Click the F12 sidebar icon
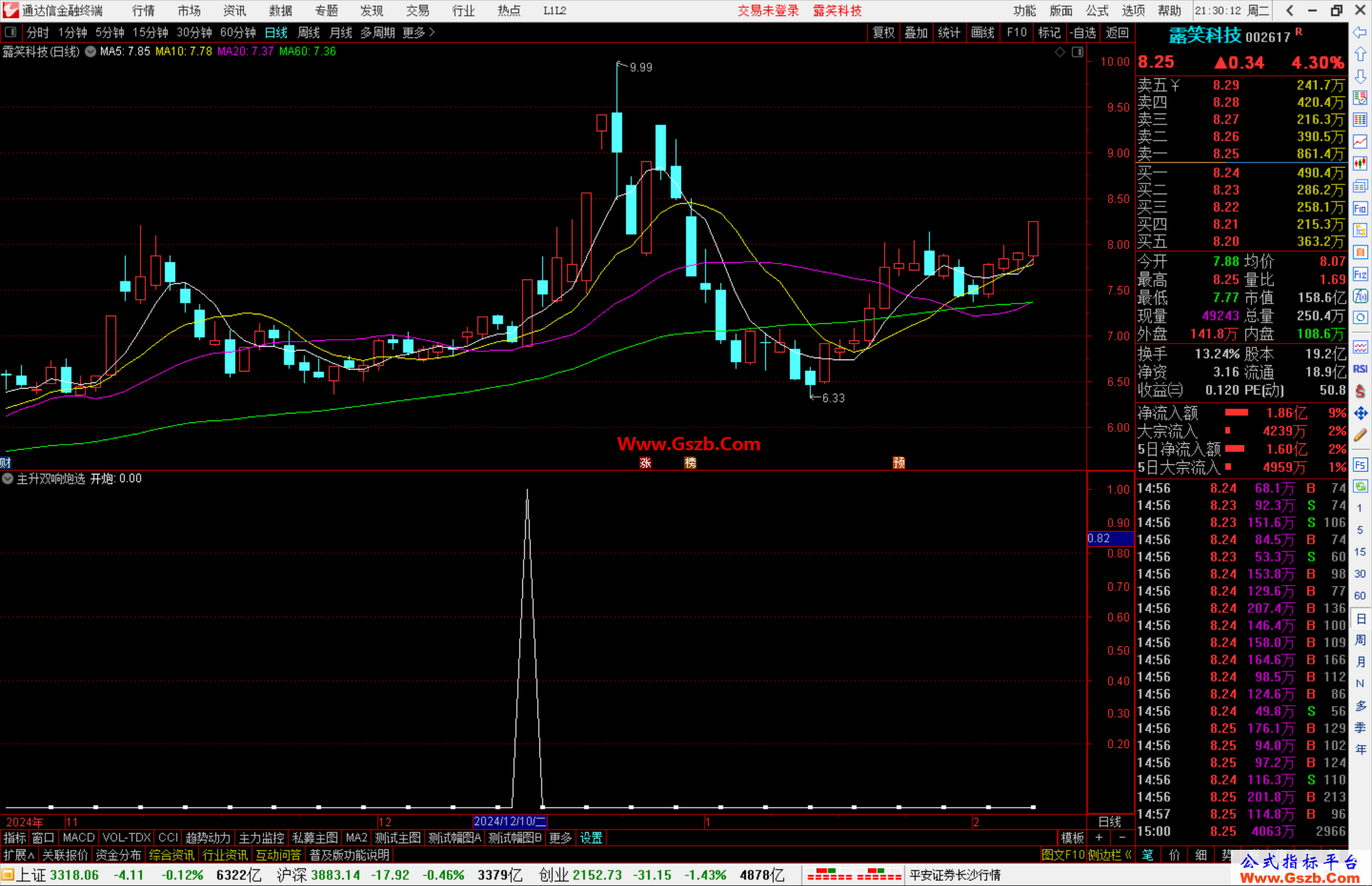This screenshot has height=886, width=1372. click(x=1360, y=274)
